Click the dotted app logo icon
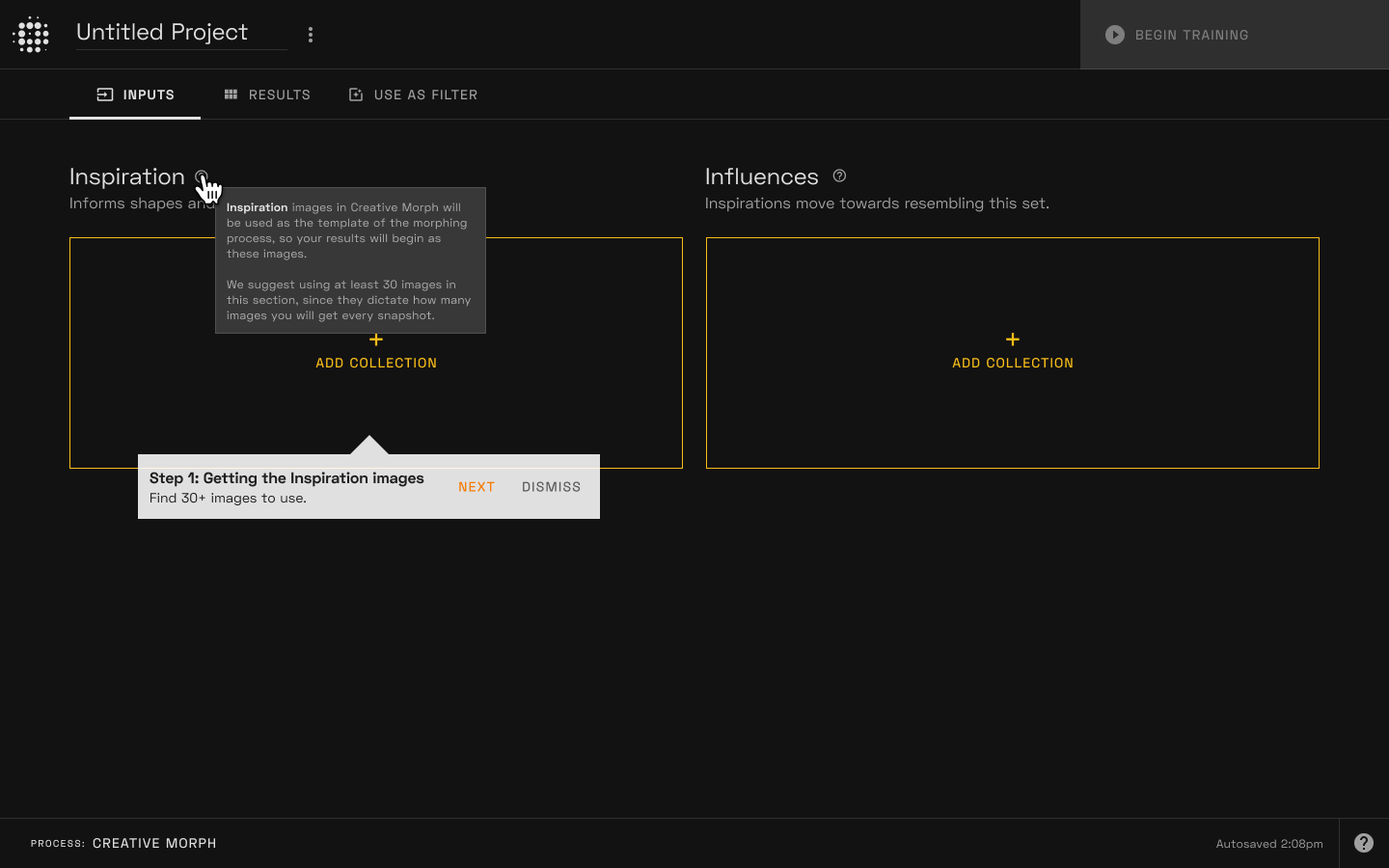 (x=32, y=35)
